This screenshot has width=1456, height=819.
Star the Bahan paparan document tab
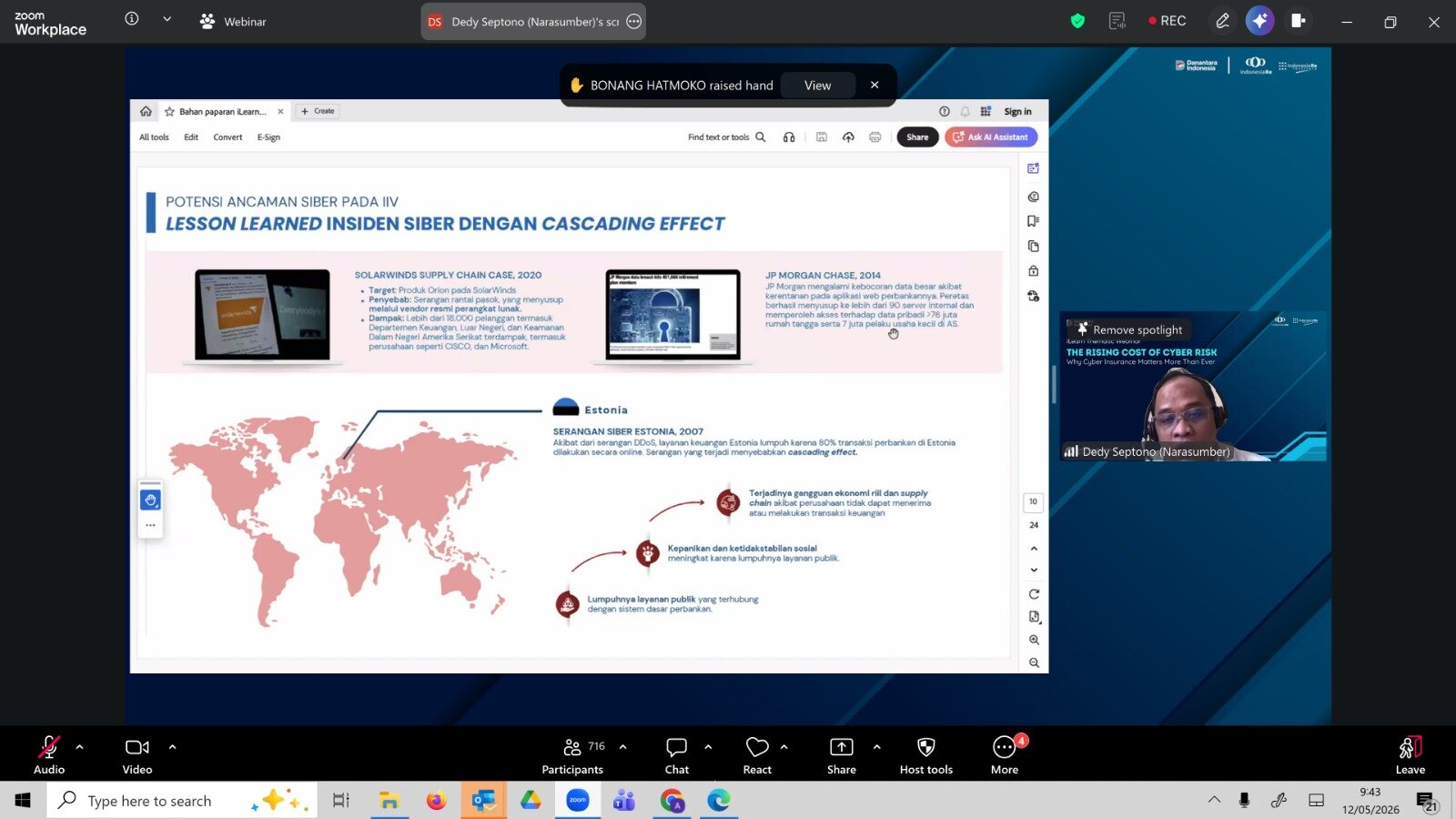(169, 112)
